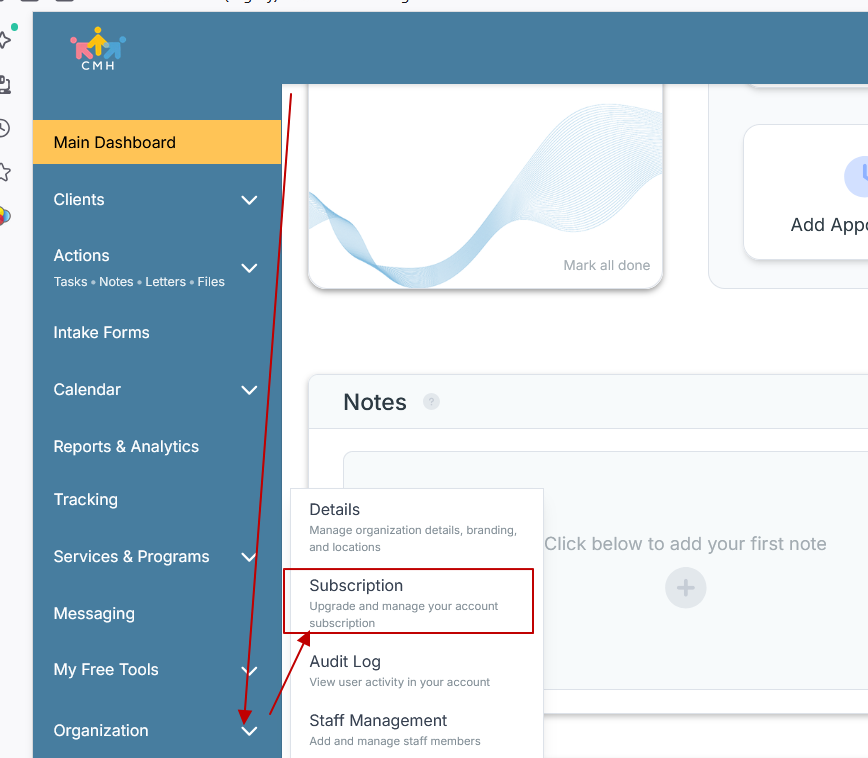This screenshot has height=758, width=868.
Task: Expand the Actions section chevron
Action: click(x=249, y=268)
